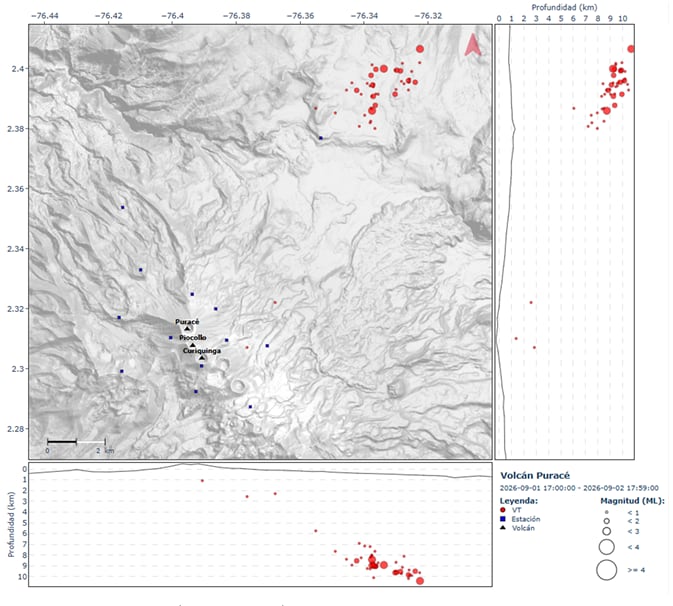Click the '-76.4' longitude tick label

click(172, 16)
